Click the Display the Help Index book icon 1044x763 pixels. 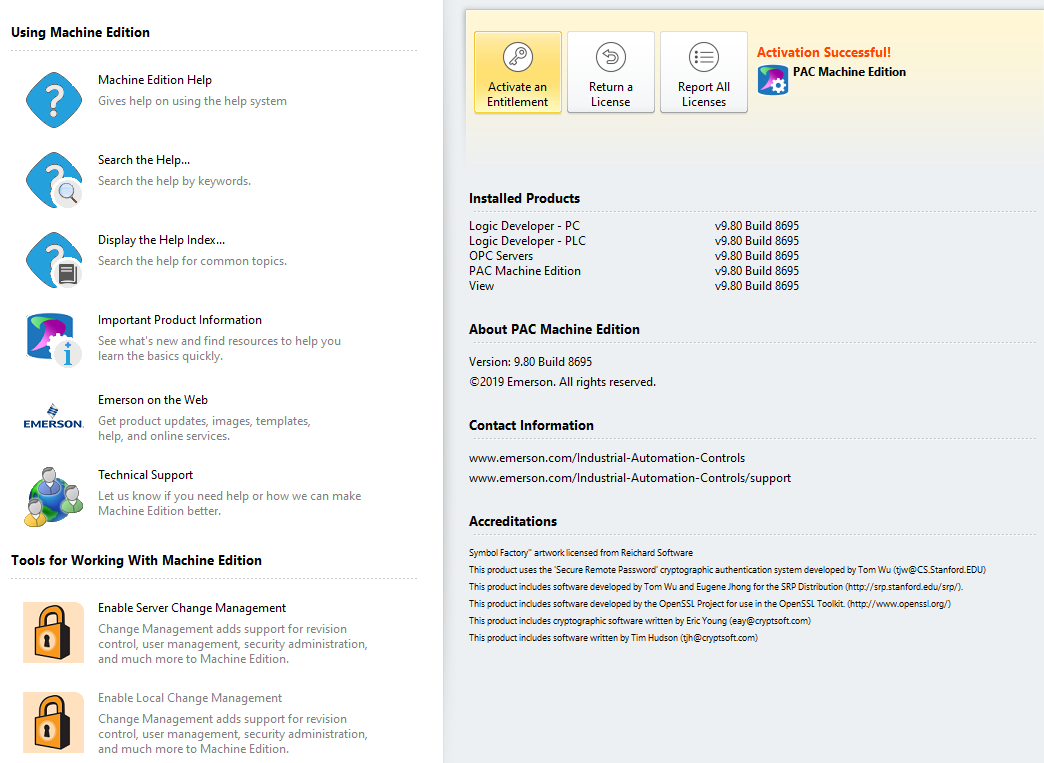click(x=54, y=260)
